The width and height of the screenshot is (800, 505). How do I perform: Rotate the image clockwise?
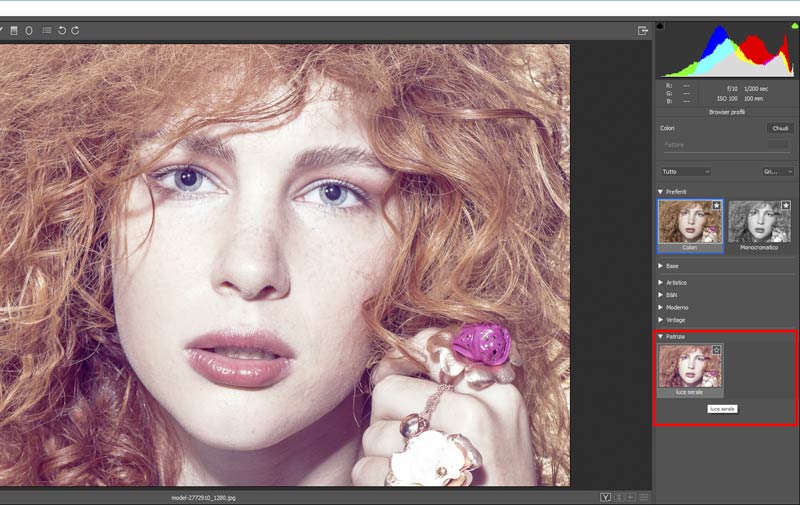coord(75,31)
